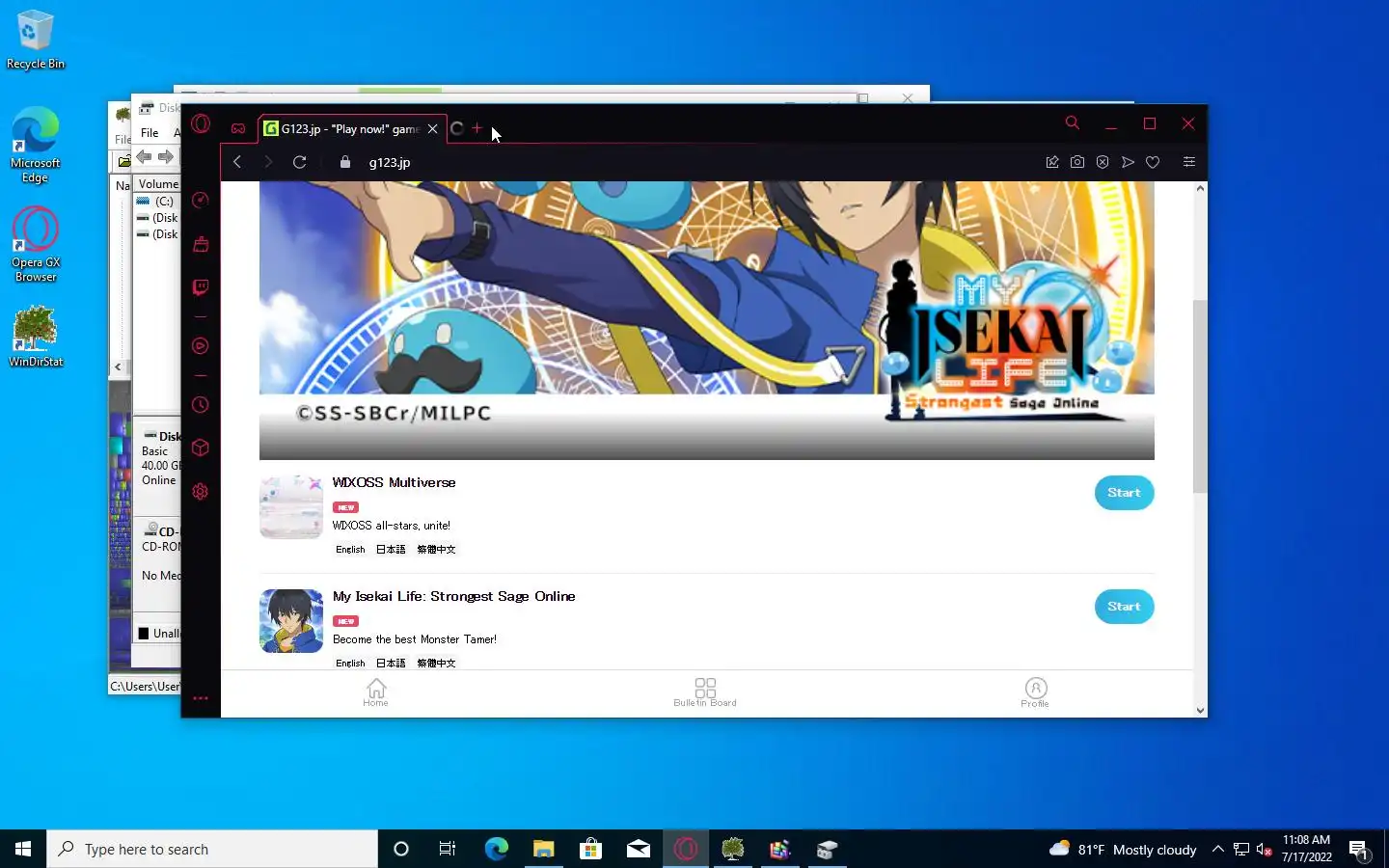
Task: Open volume control in system tray
Action: (x=1265, y=850)
